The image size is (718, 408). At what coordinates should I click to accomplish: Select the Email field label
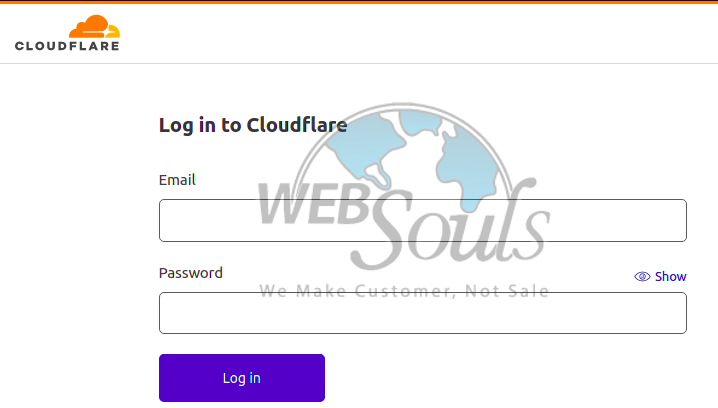coord(177,180)
